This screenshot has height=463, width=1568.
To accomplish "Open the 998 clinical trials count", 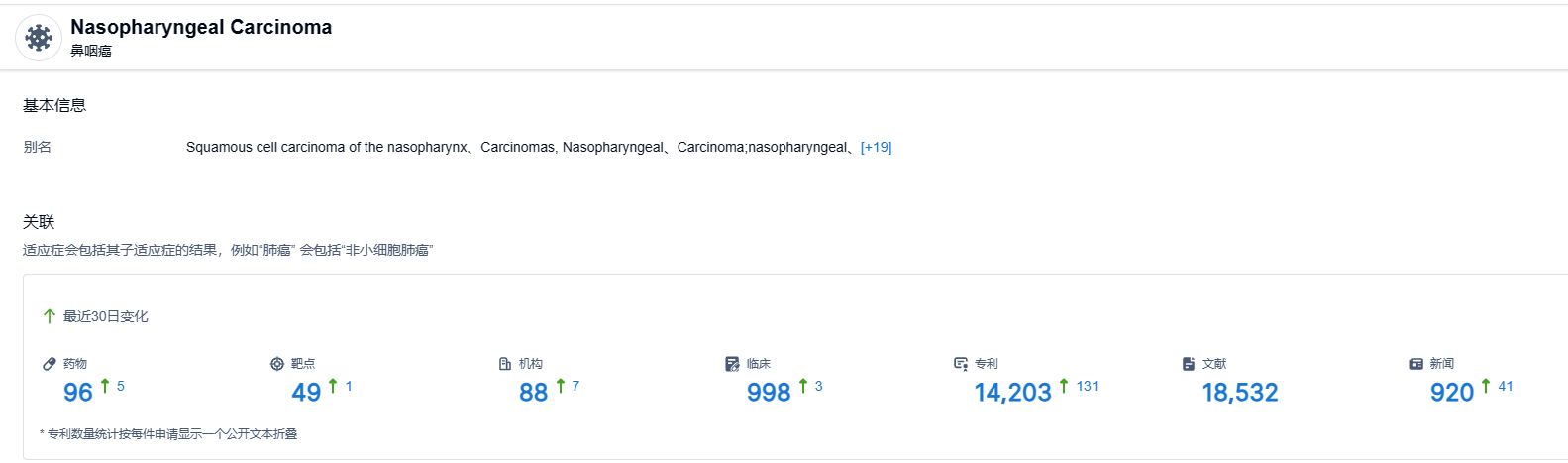I will click(769, 393).
